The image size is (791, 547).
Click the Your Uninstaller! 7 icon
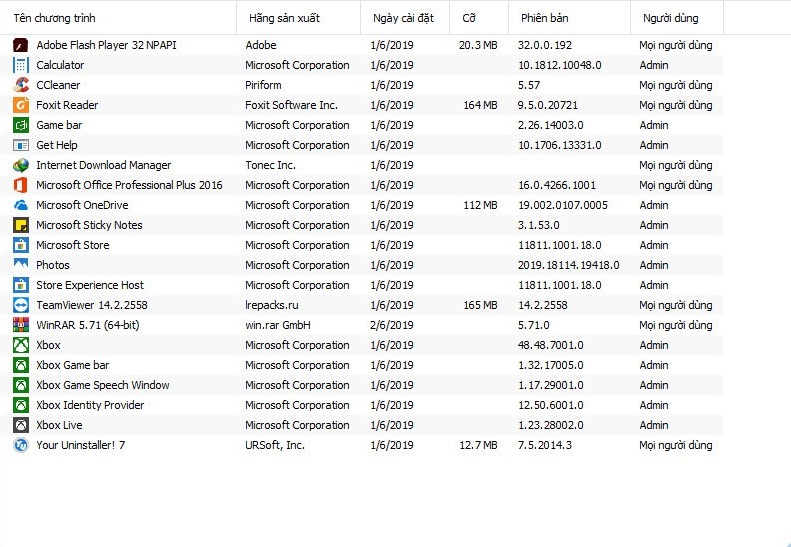21,445
